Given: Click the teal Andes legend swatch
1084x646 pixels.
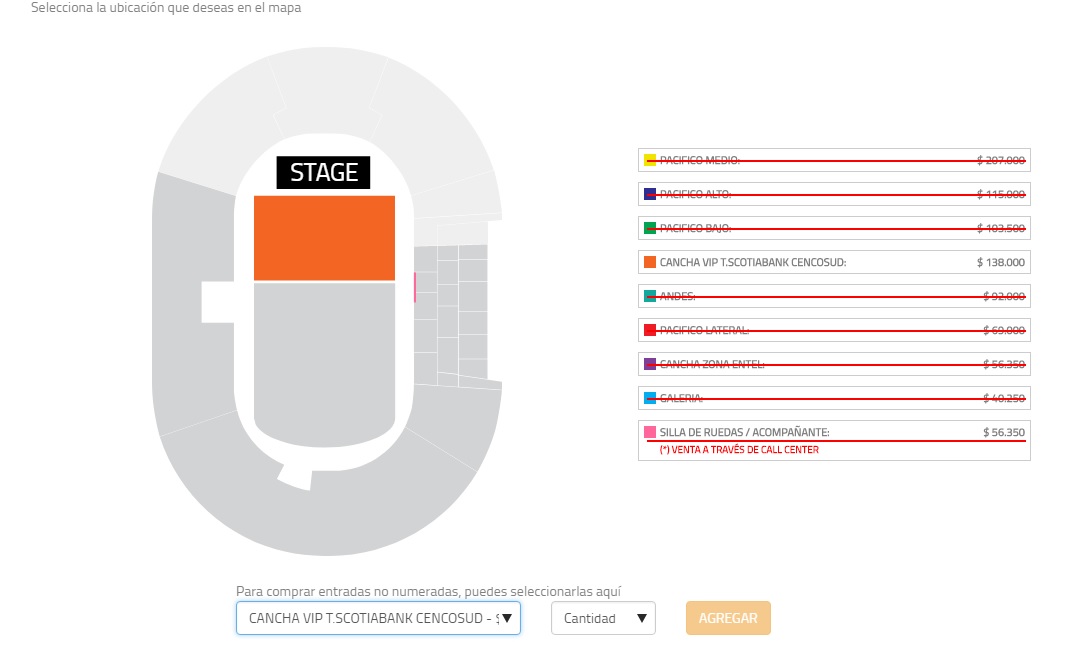Looking at the screenshot, I should (650, 296).
